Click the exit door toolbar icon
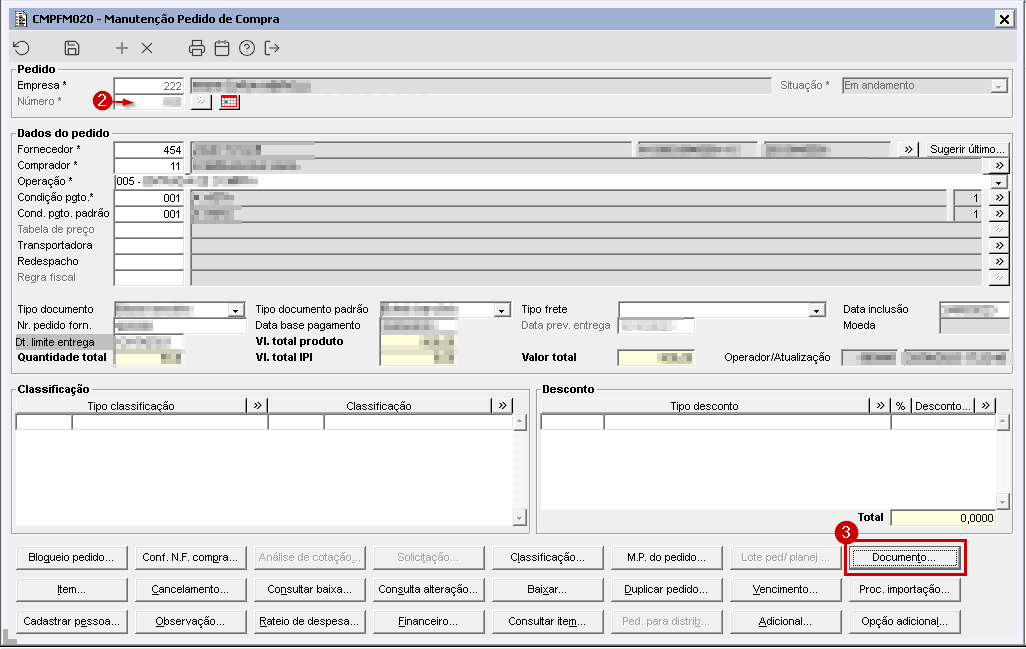Viewport: 1026px width, 649px height. coord(272,48)
